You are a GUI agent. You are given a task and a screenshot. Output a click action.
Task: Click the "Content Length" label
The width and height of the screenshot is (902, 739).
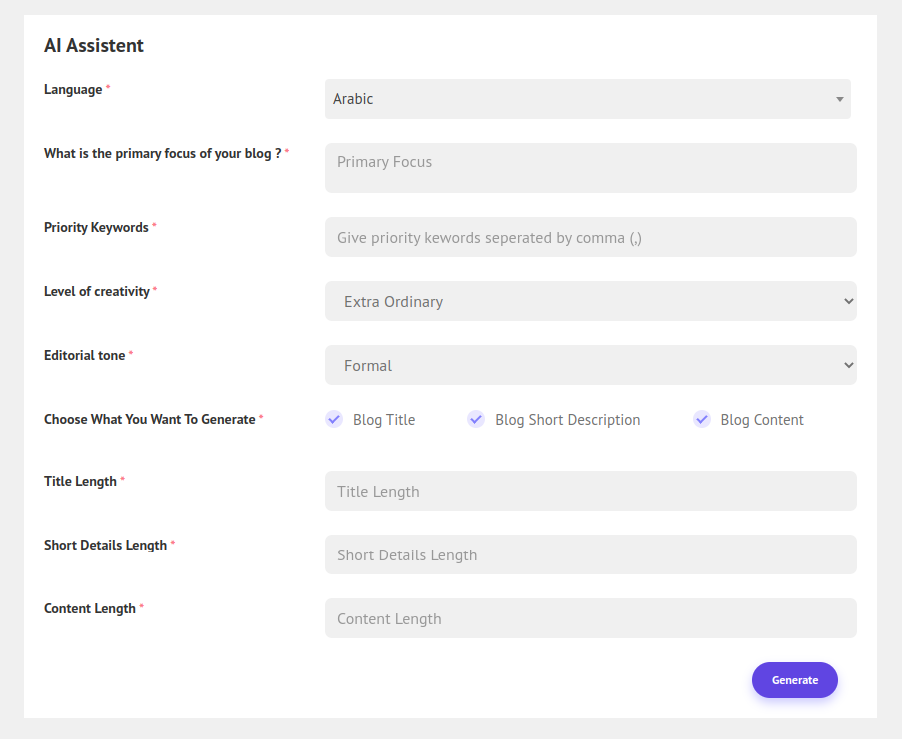pos(90,609)
